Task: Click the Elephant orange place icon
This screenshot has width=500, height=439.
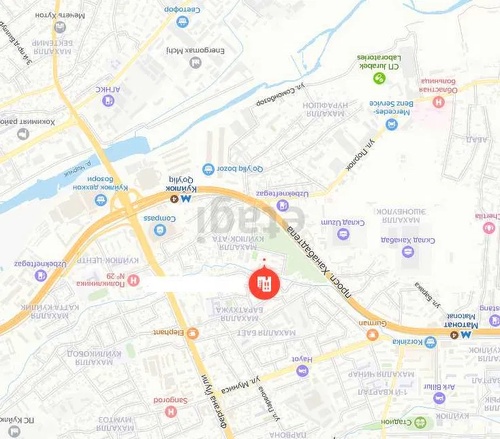Action: [193, 333]
